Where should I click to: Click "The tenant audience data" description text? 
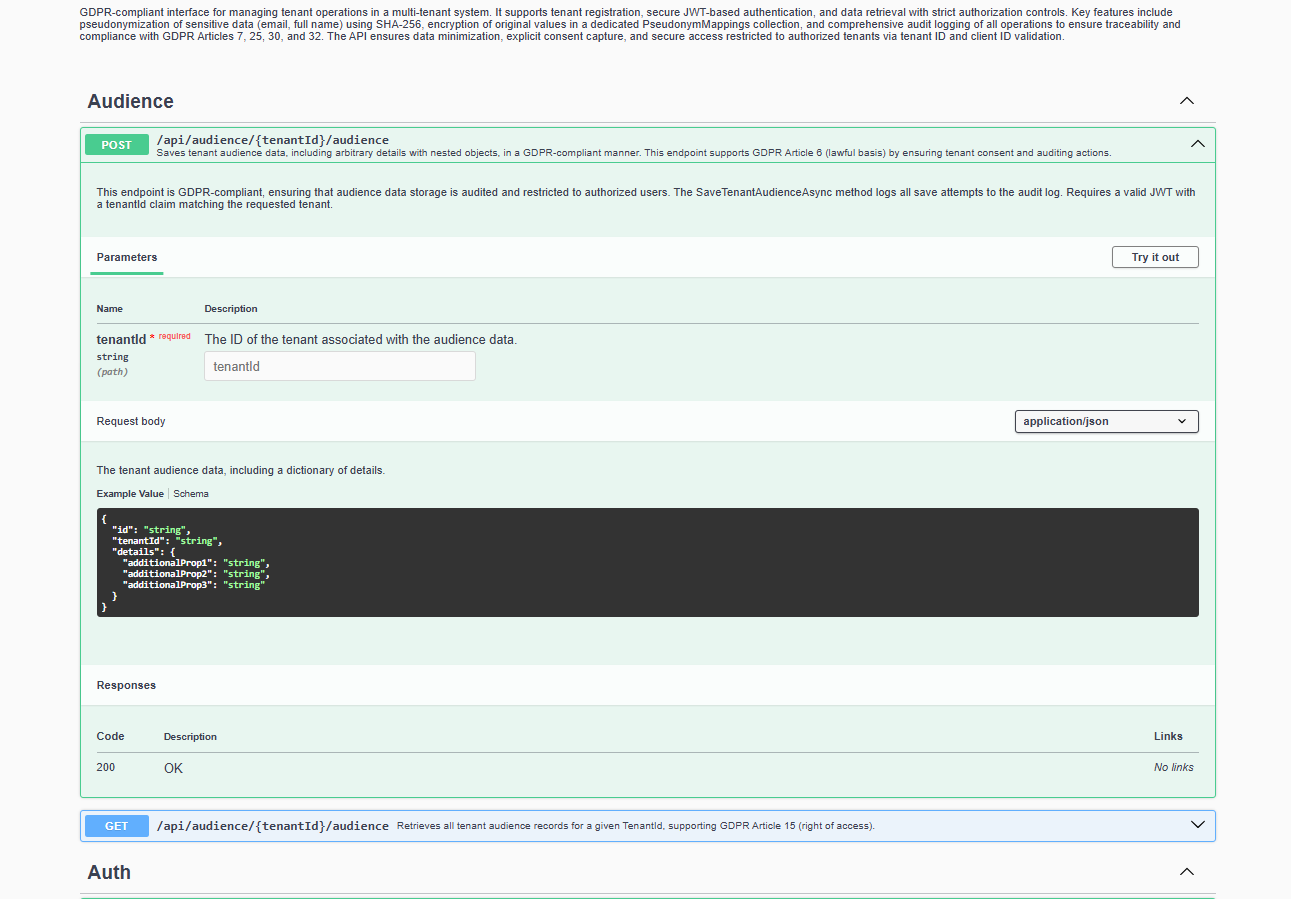tap(240, 470)
